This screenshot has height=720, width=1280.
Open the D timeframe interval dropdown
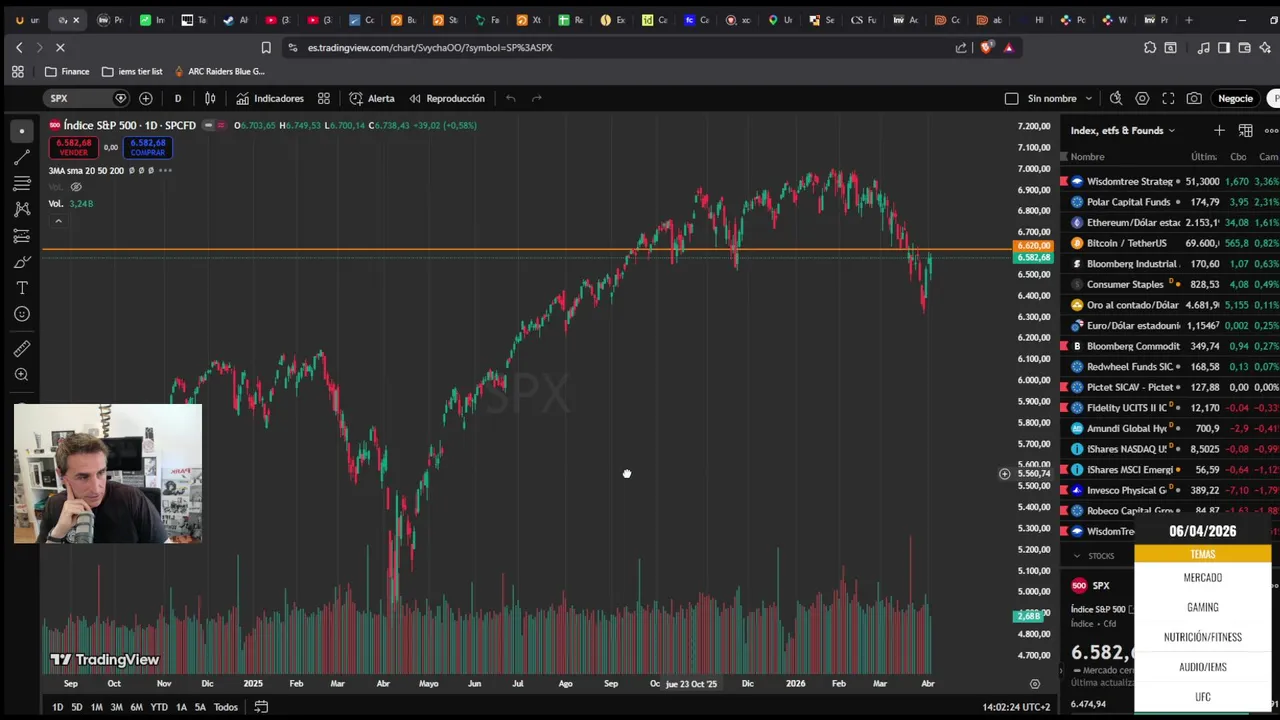tap(178, 98)
